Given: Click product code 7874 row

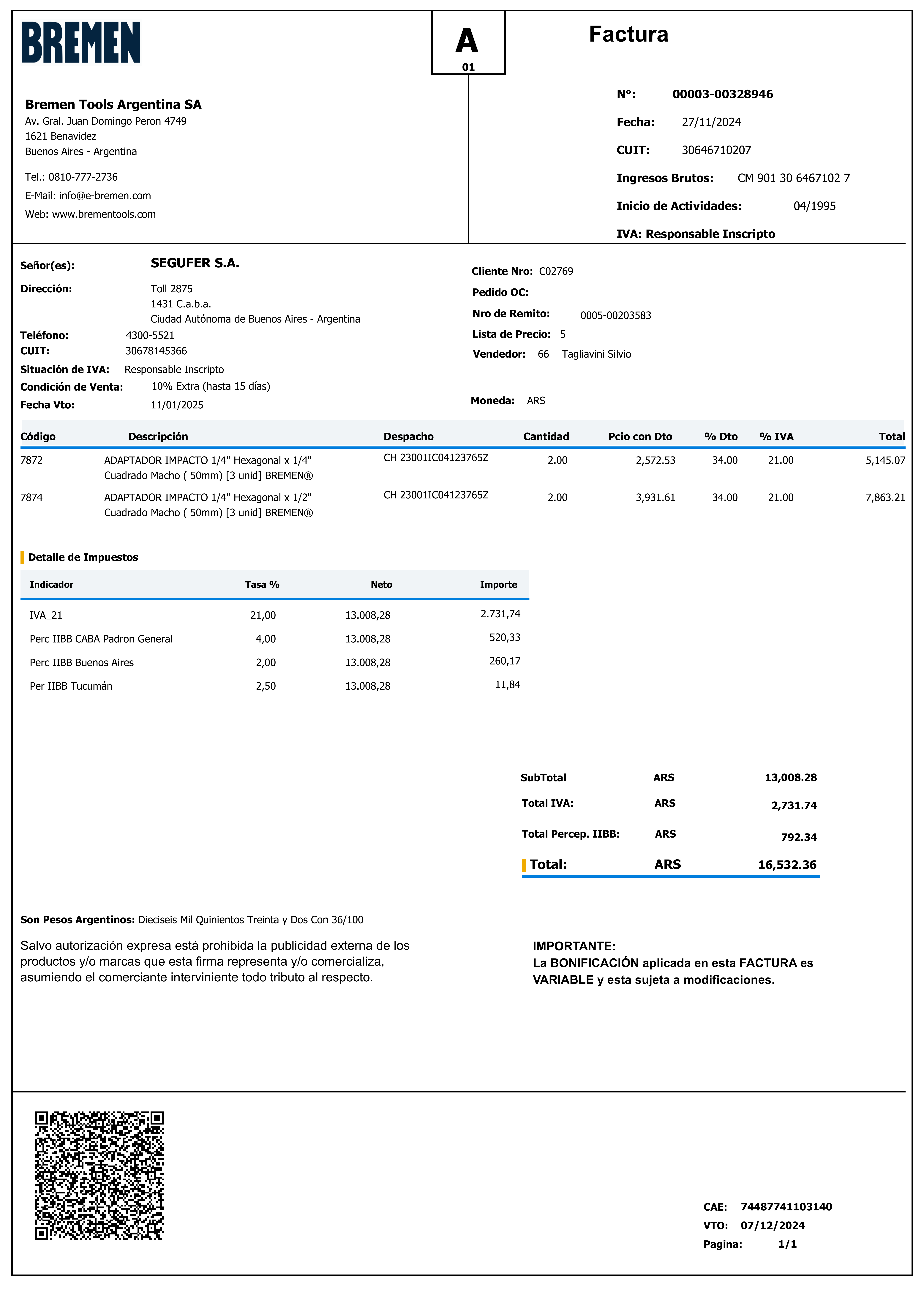Looking at the screenshot, I should click(x=31, y=498).
